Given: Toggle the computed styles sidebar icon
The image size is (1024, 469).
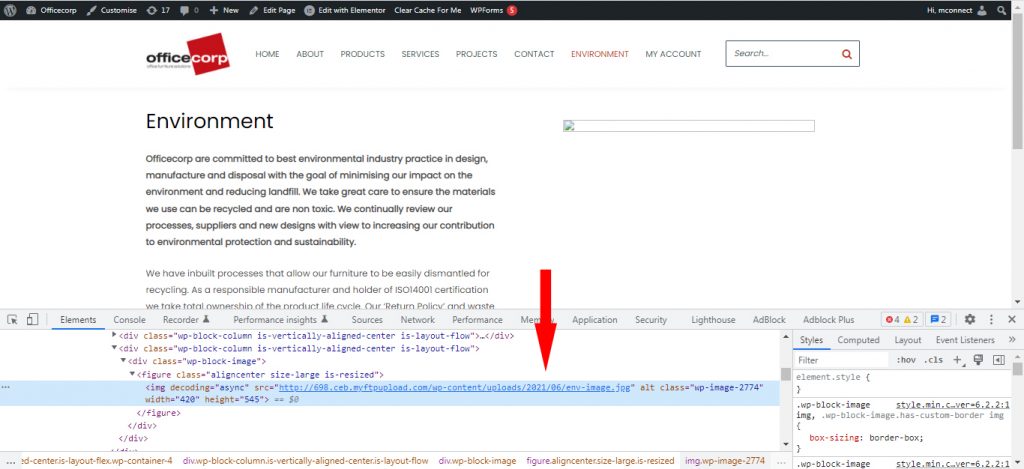Looking at the screenshot, I should 998,360.
